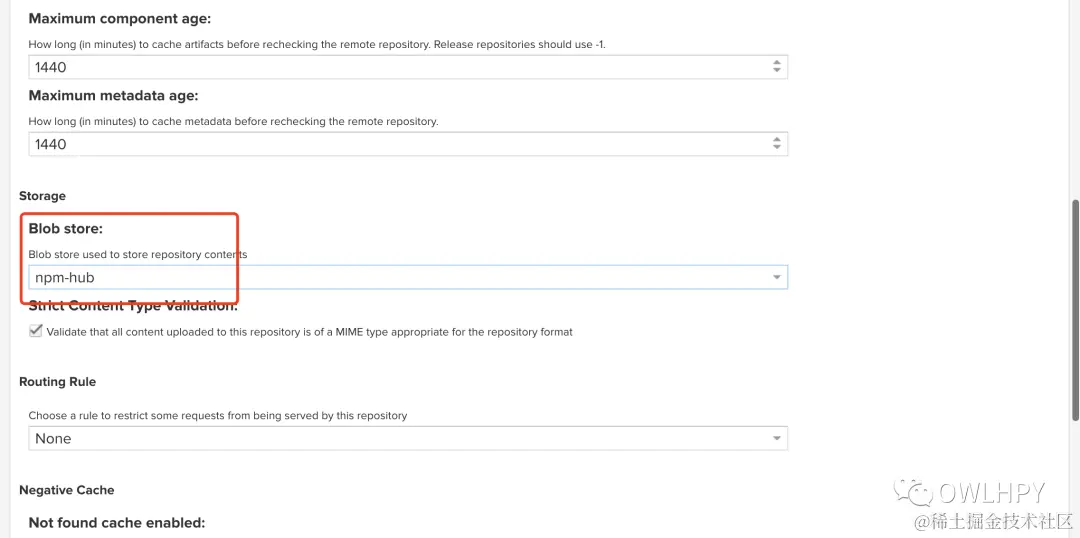Click the Maximum metadata age label
The height and width of the screenshot is (538, 1080).
(x=113, y=96)
